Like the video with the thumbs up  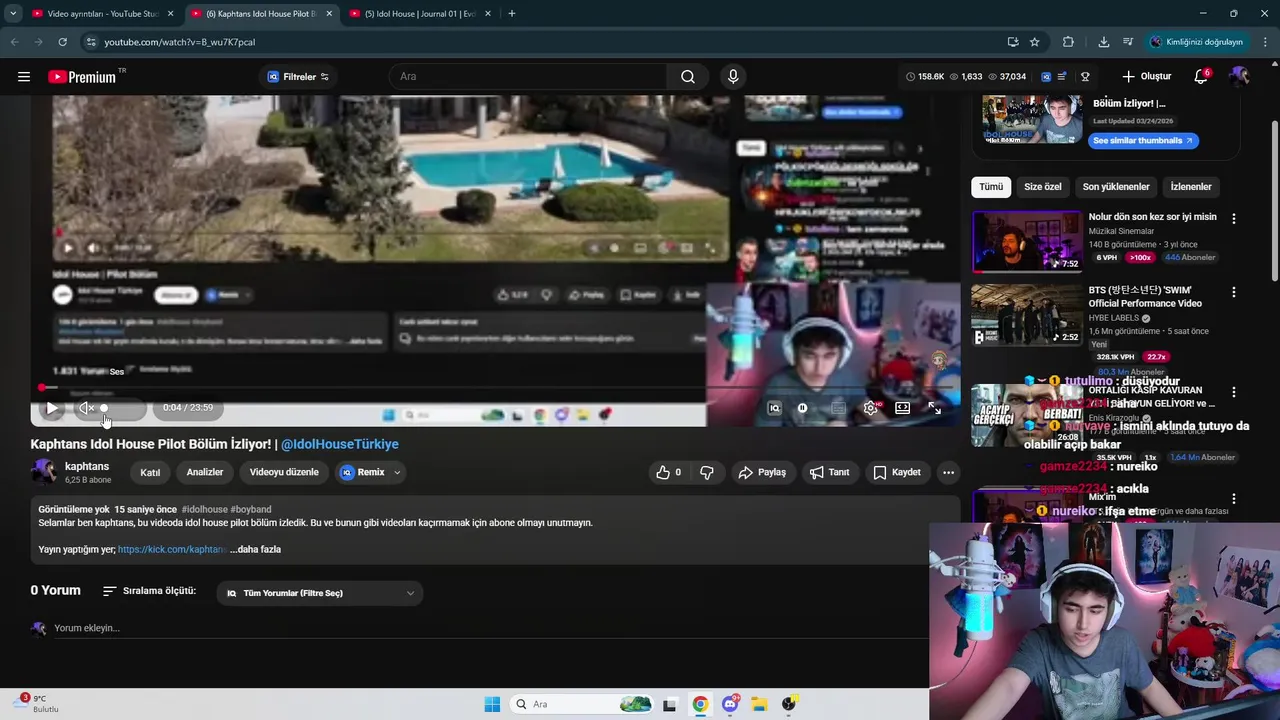click(x=669, y=472)
